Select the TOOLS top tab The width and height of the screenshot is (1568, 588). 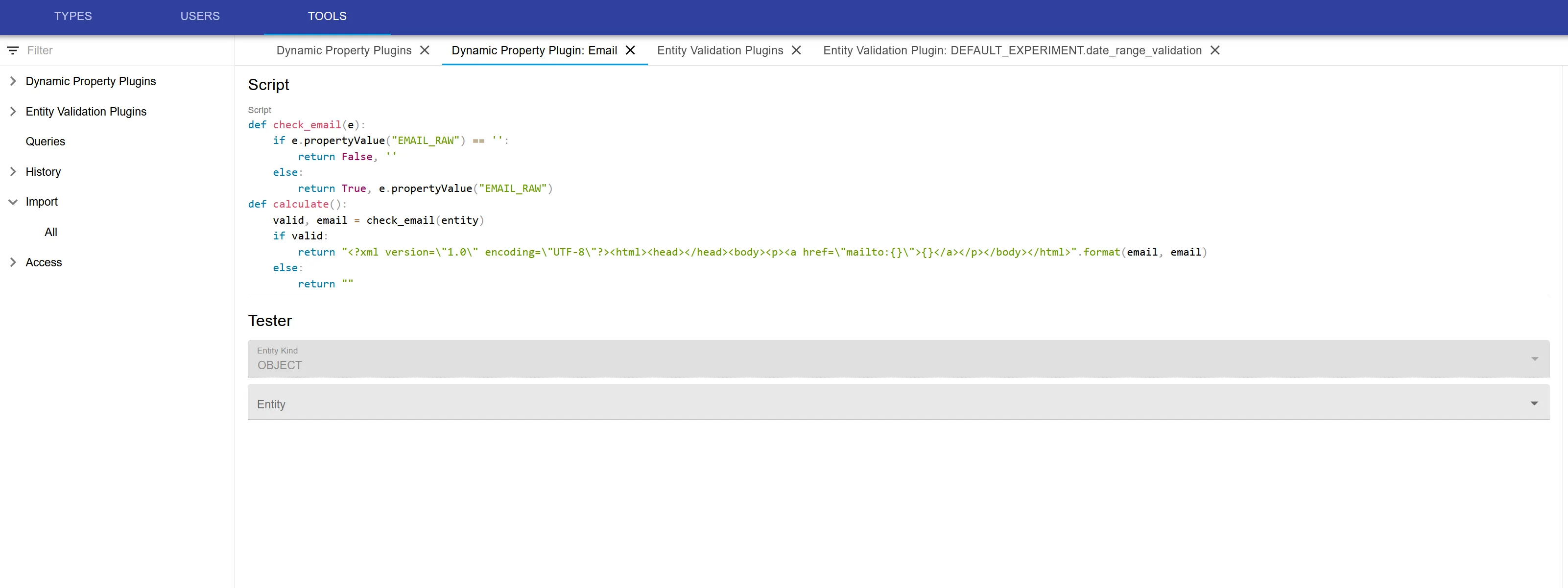[328, 17]
